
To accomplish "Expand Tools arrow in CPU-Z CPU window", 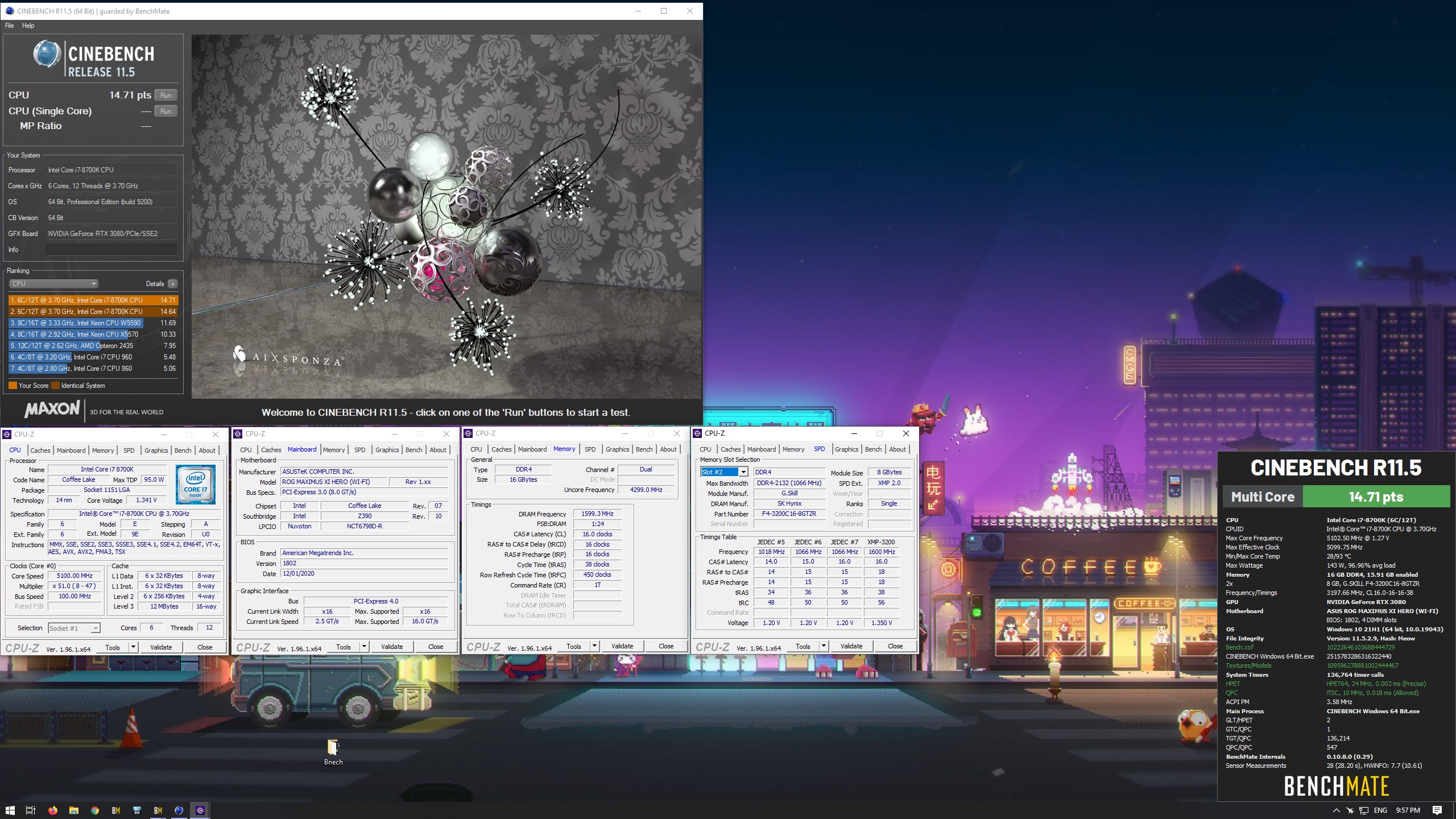I will [x=133, y=647].
